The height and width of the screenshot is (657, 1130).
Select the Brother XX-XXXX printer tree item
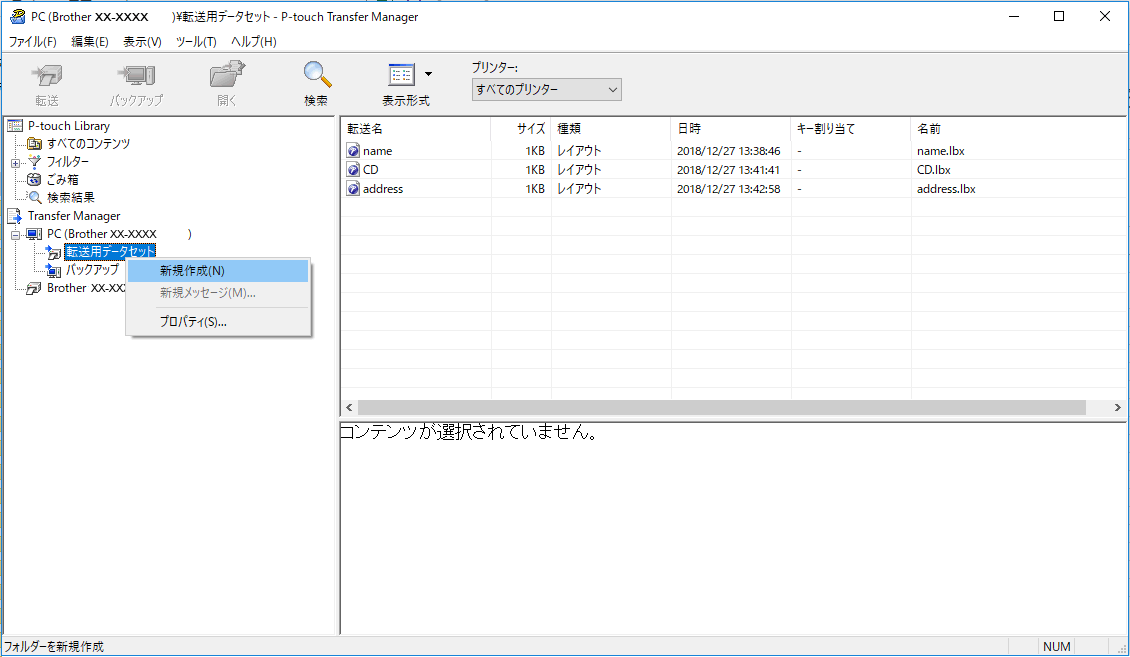(x=86, y=288)
